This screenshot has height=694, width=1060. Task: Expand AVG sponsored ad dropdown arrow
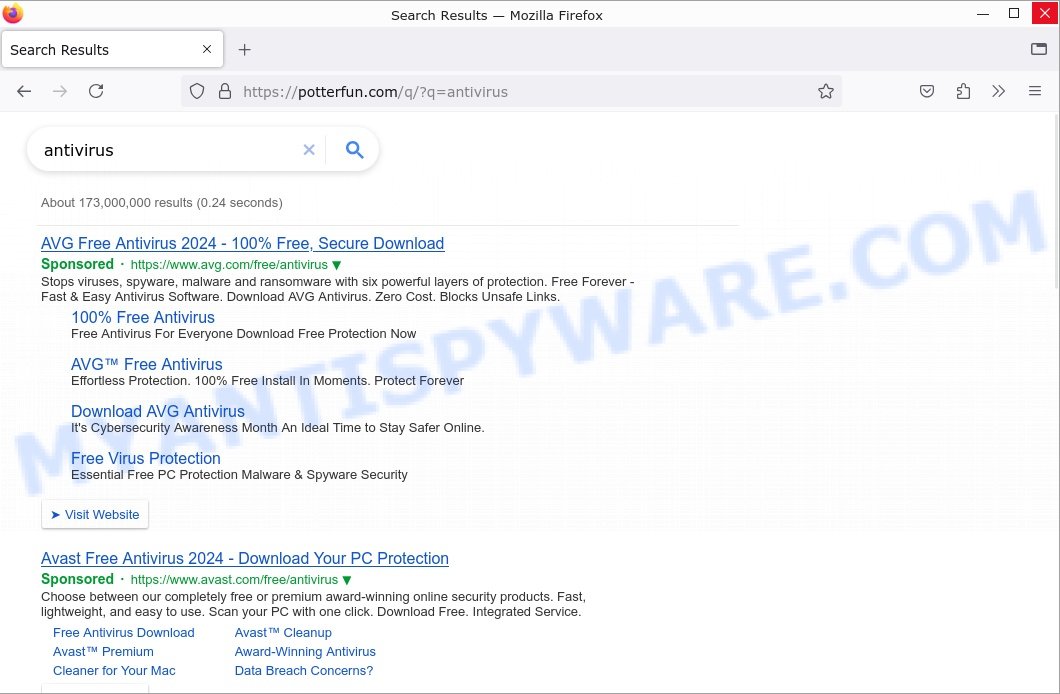pyautogui.click(x=337, y=265)
